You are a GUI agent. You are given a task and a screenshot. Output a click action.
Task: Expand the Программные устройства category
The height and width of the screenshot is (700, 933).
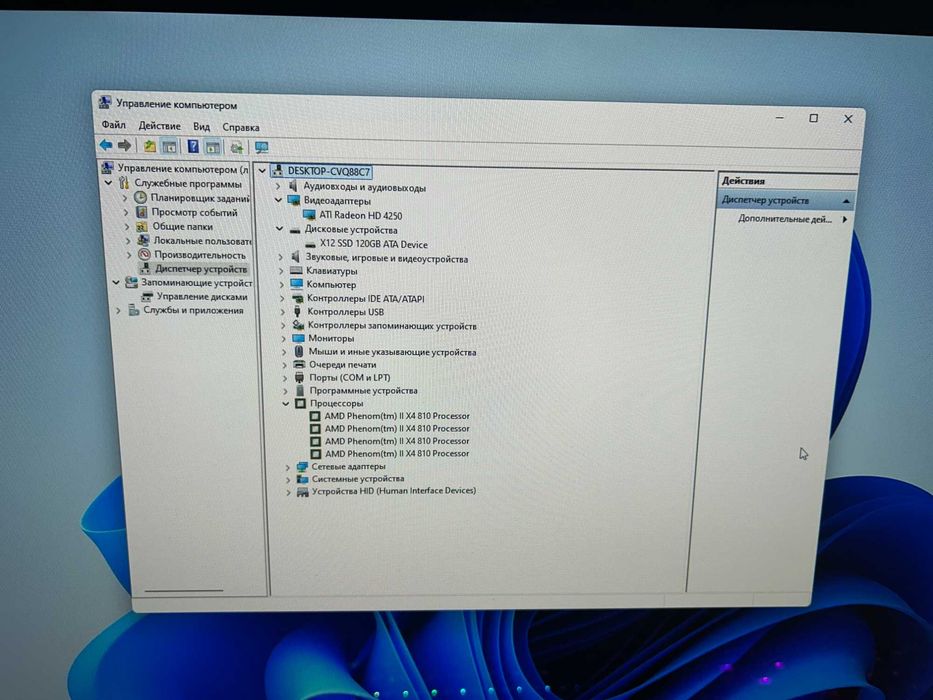286,390
